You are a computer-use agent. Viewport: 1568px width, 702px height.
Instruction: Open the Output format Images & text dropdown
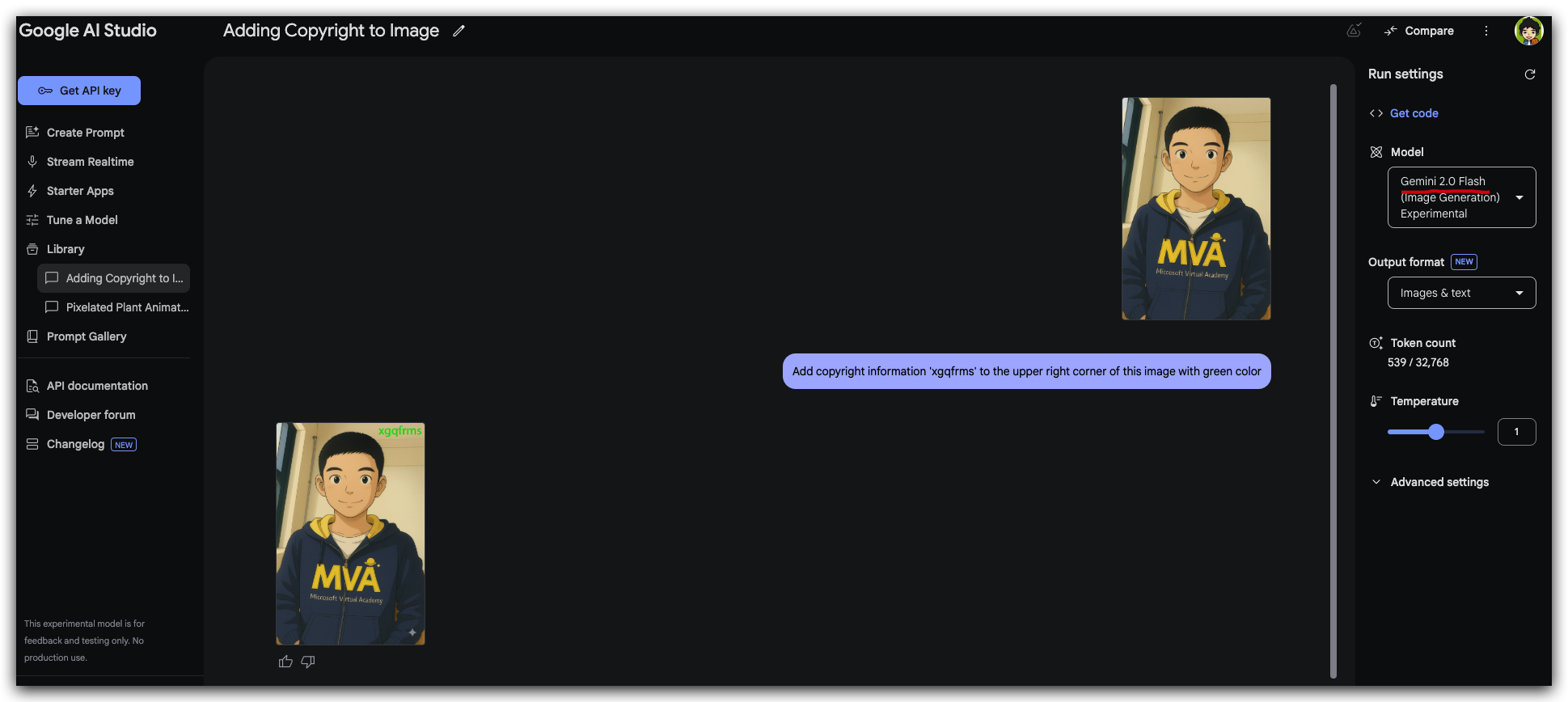pyautogui.click(x=1461, y=293)
